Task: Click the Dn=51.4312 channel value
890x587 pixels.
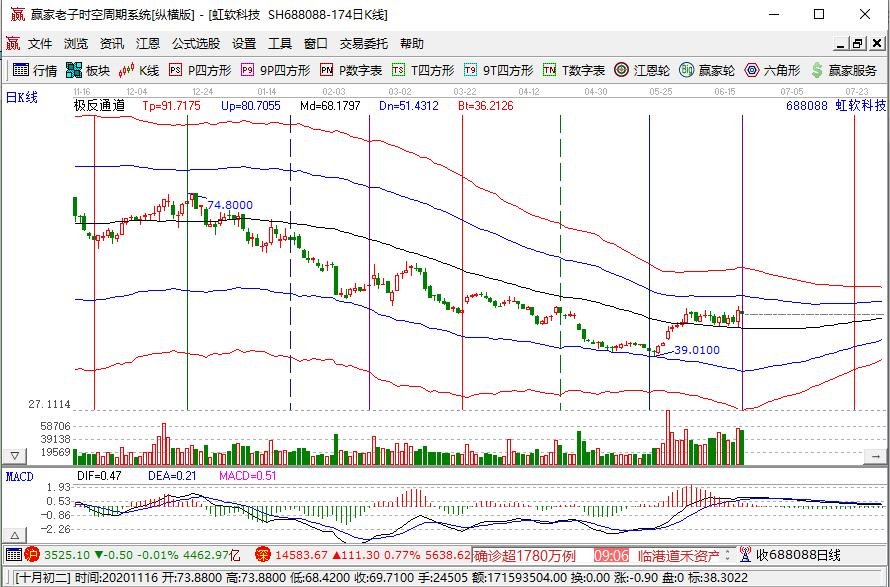Action: (x=409, y=106)
